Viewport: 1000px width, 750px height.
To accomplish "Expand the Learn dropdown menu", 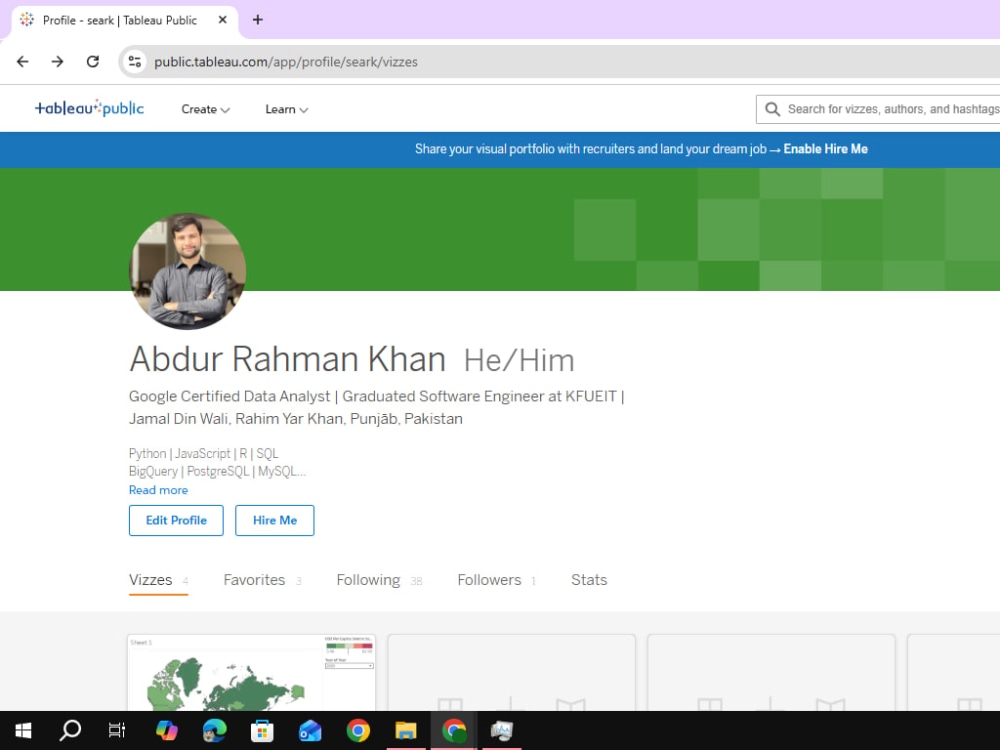I will [x=286, y=109].
